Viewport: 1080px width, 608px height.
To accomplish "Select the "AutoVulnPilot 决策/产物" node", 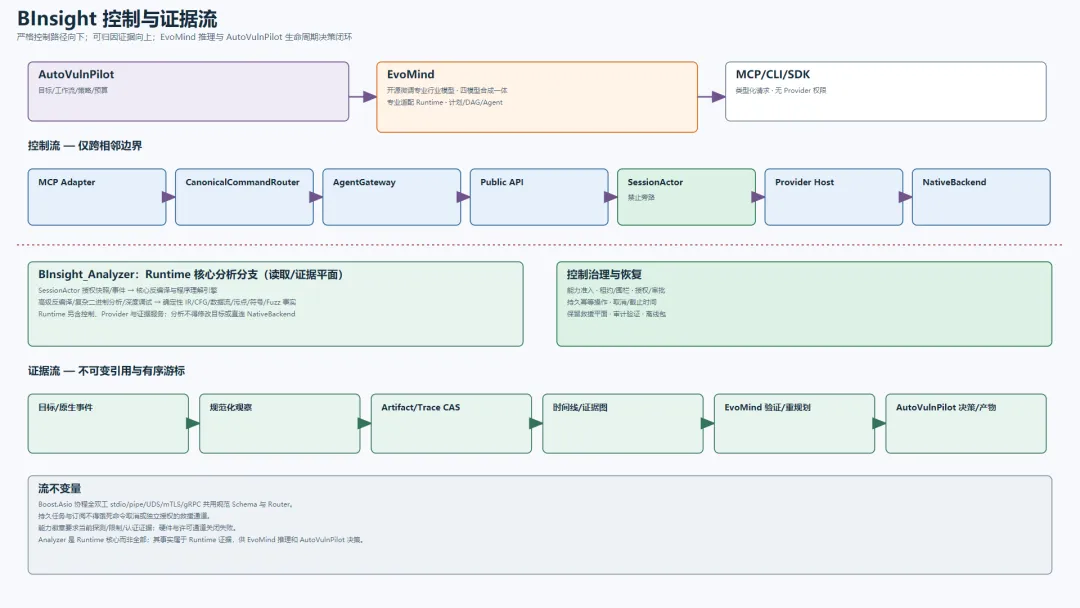I will [x=966, y=423].
